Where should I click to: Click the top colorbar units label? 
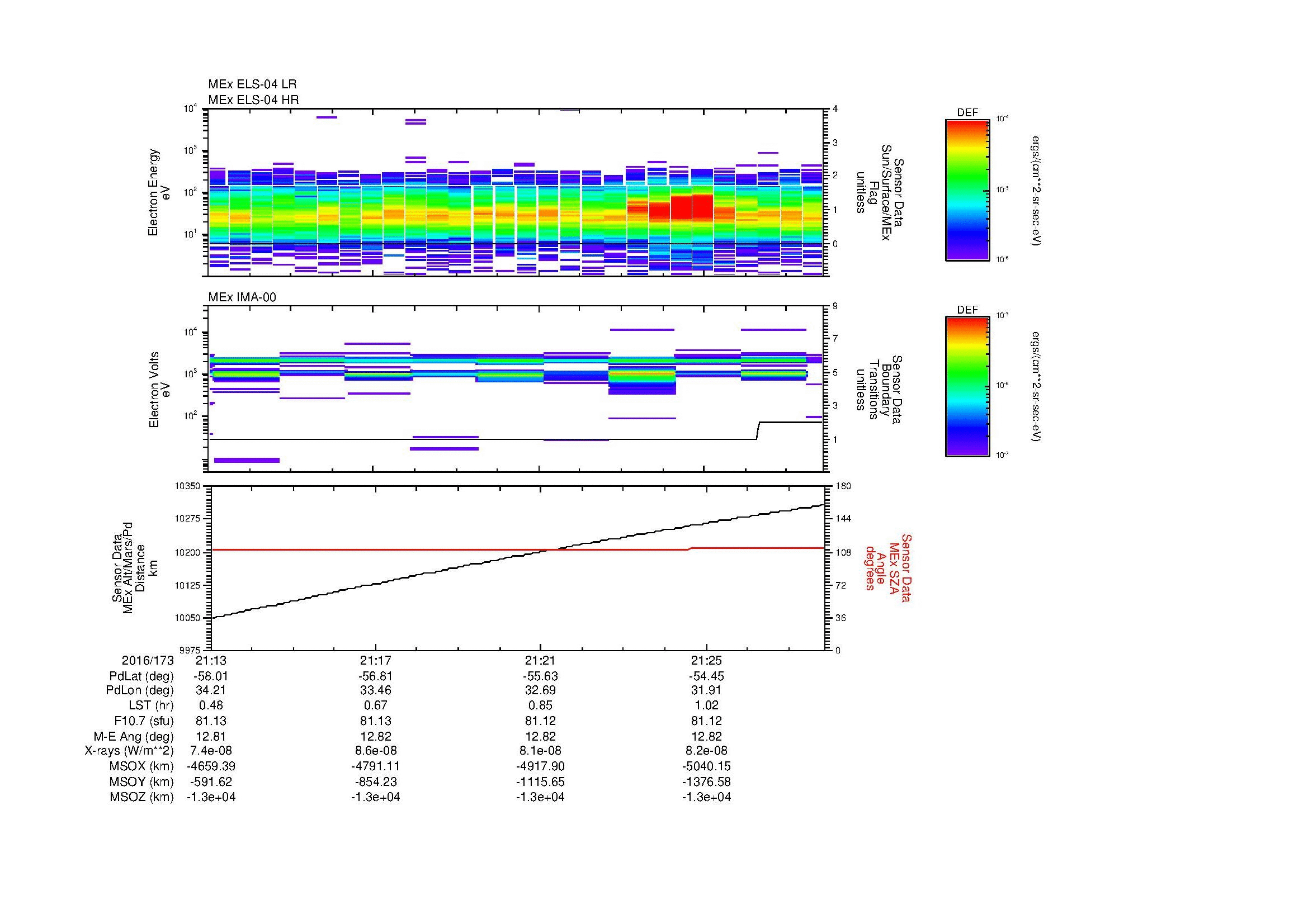(1035, 190)
